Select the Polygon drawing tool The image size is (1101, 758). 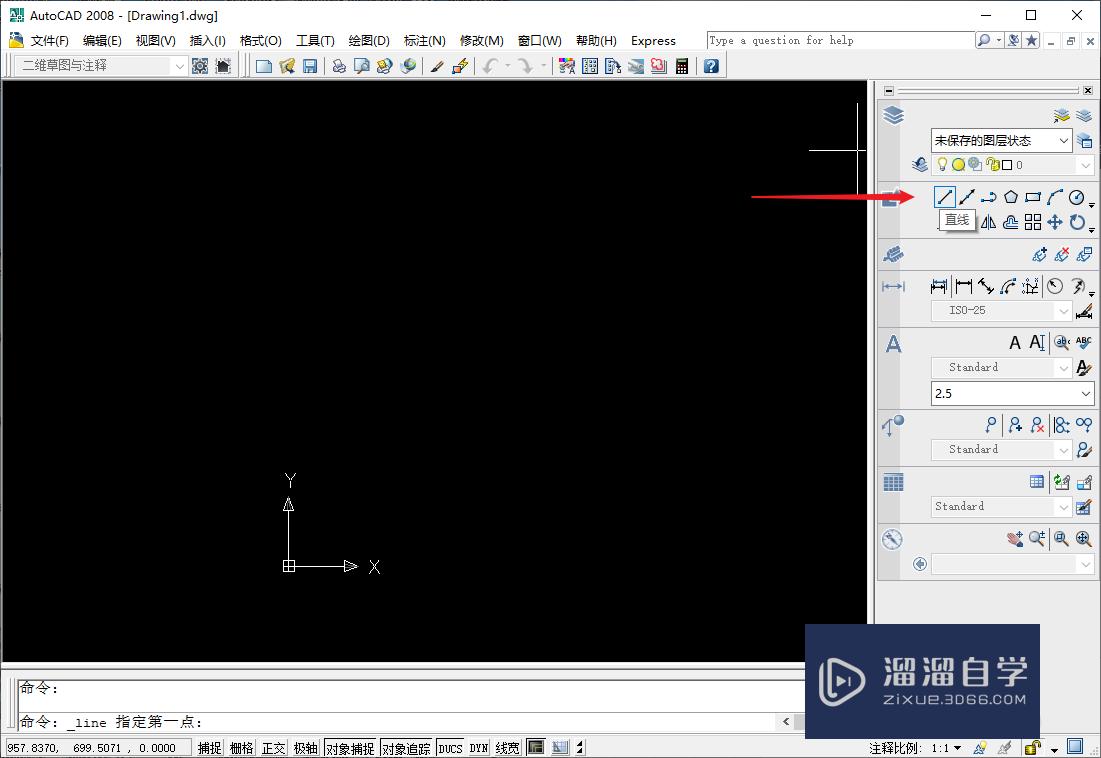click(1011, 197)
